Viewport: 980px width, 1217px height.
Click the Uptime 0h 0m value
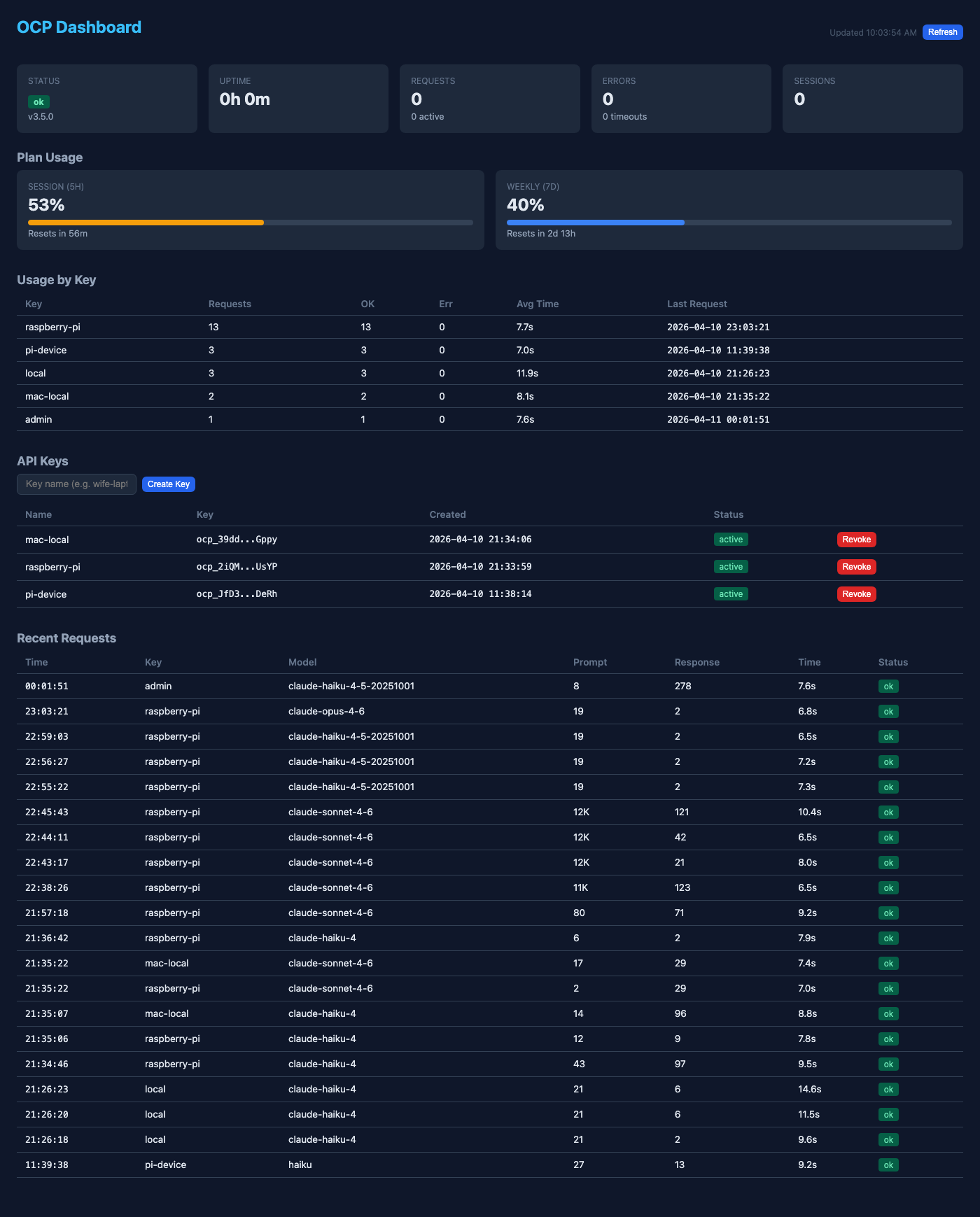point(245,99)
